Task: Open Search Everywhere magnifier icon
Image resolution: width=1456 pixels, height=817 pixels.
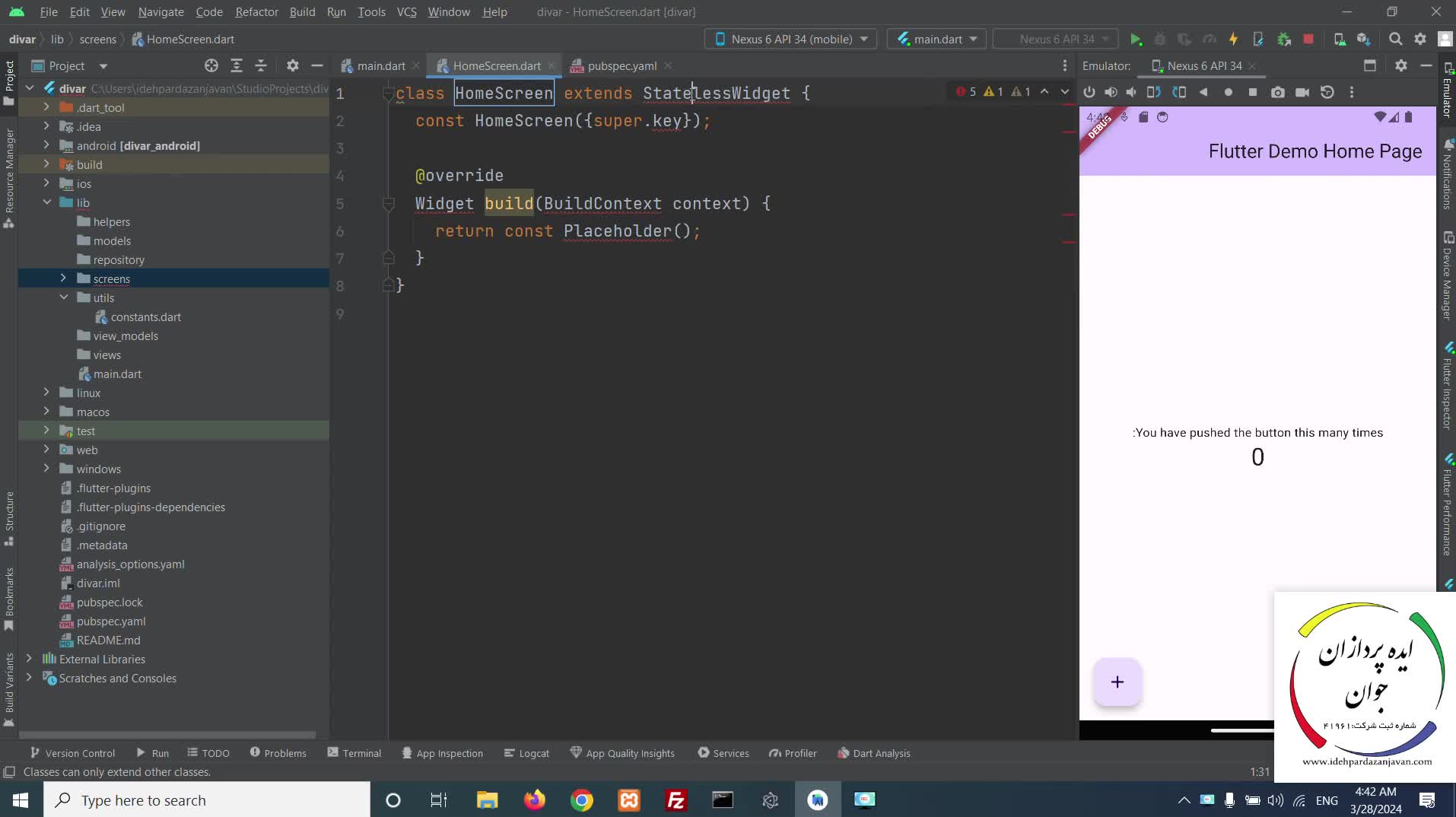Action: pyautogui.click(x=1395, y=40)
